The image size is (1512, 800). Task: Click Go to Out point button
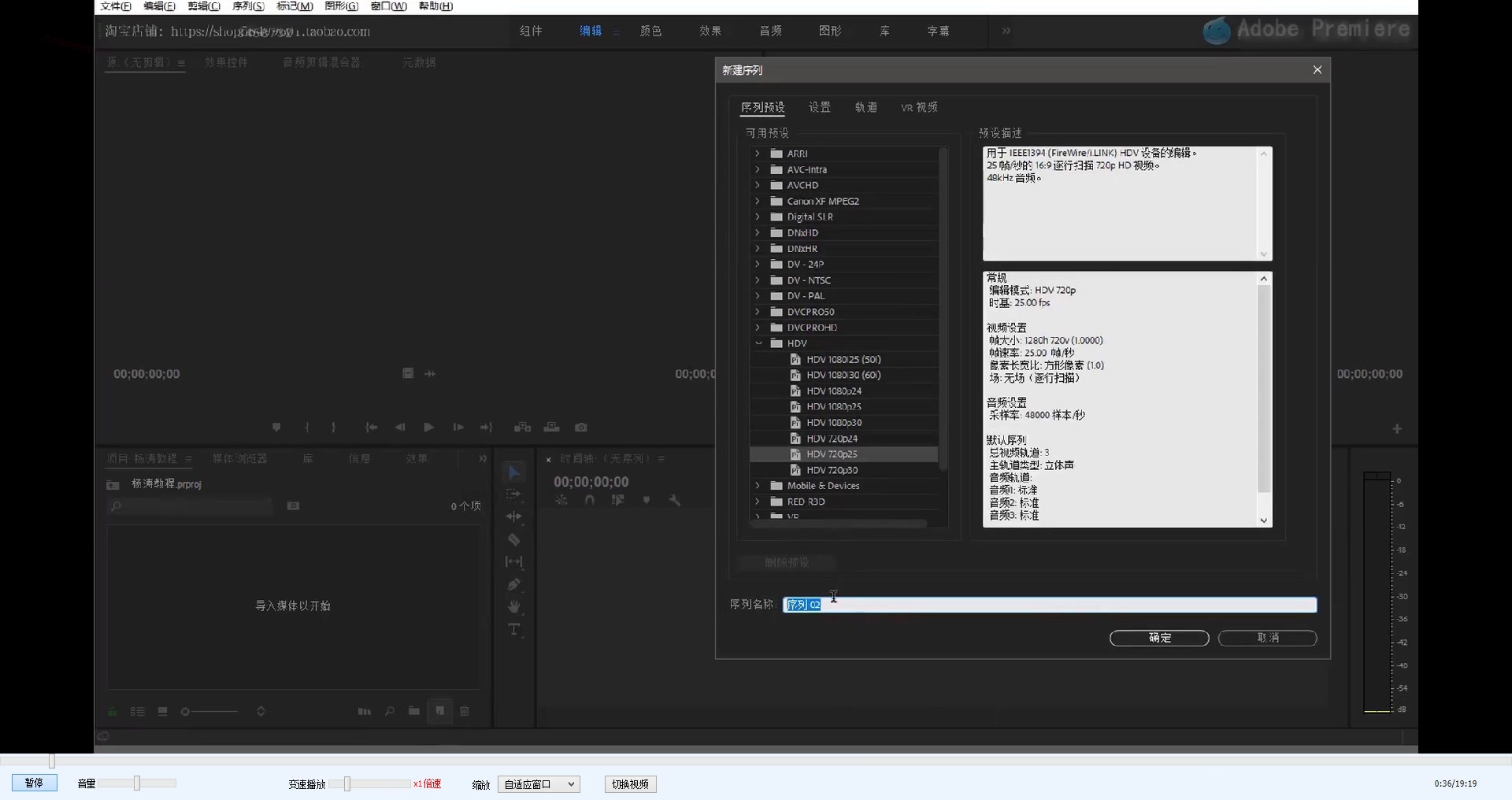(x=487, y=428)
